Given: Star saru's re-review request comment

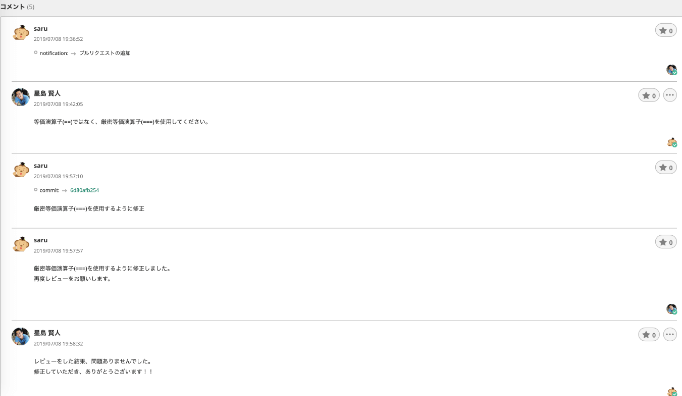Looking at the screenshot, I should coord(665,242).
